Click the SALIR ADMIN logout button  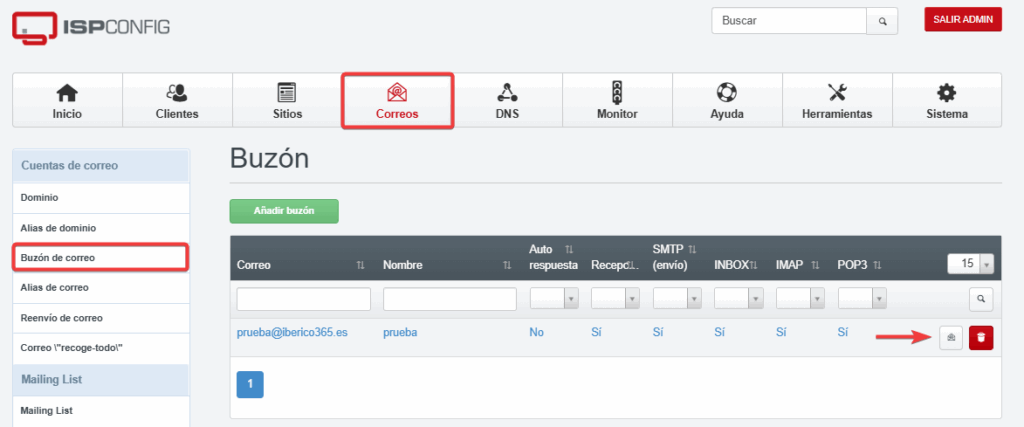963,20
